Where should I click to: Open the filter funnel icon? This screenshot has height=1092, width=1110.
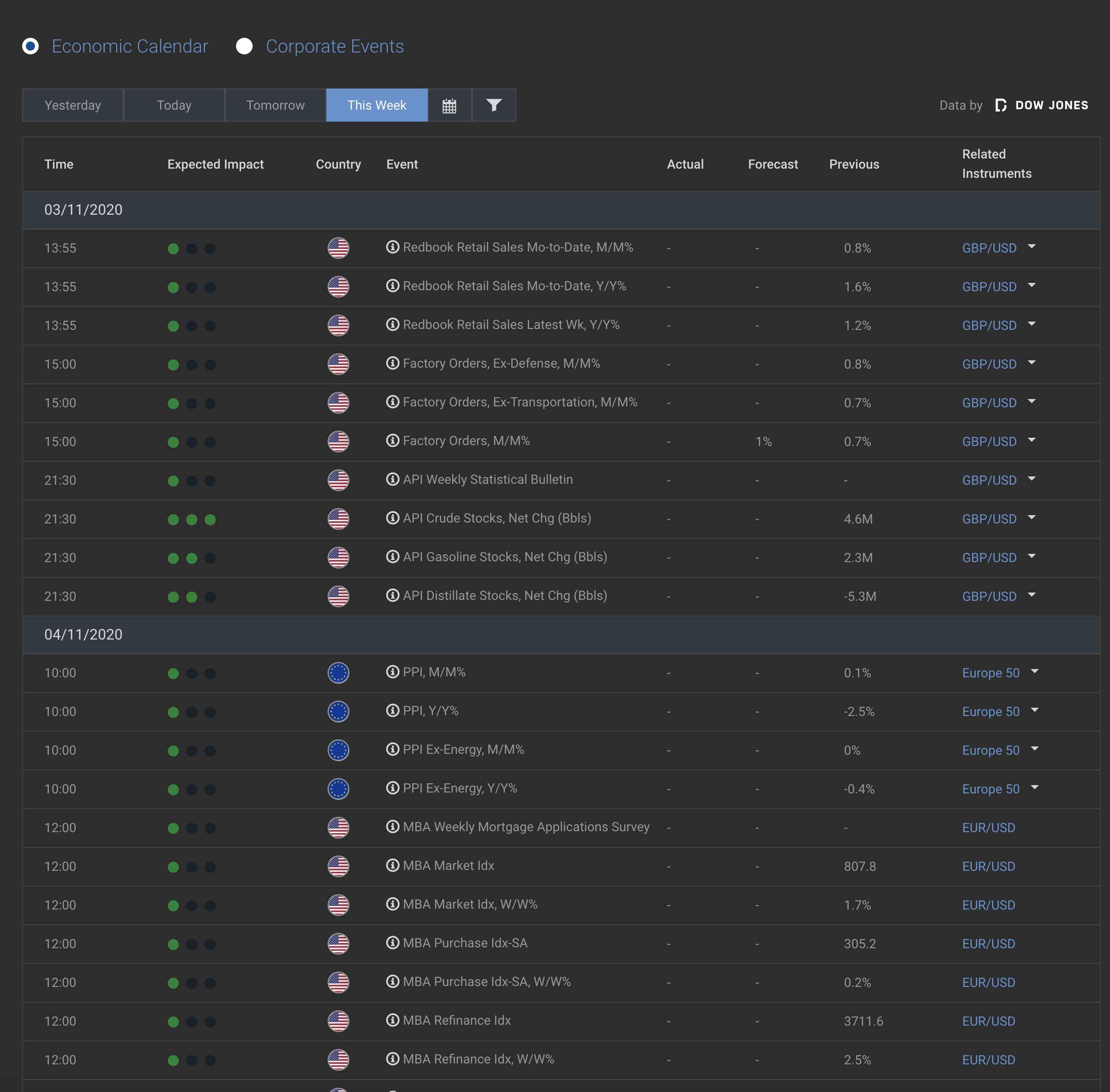click(493, 106)
